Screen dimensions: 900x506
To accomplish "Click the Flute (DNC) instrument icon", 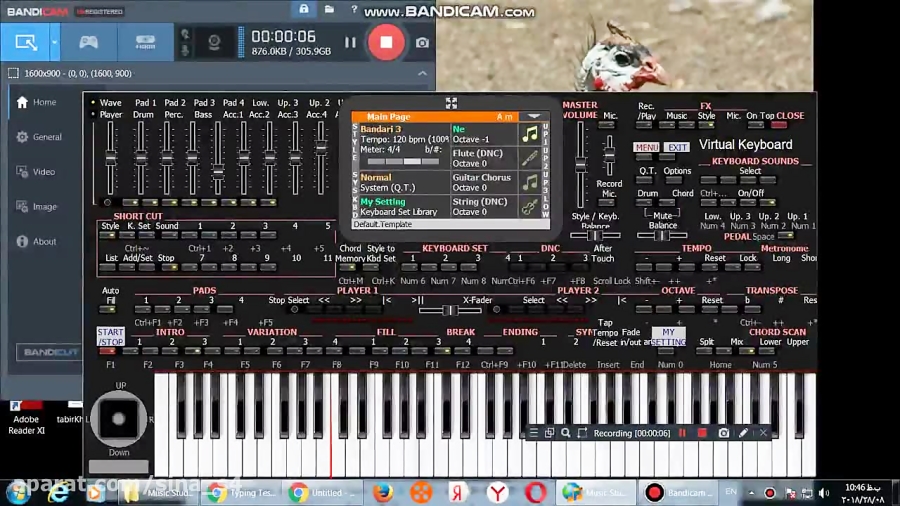I will pyautogui.click(x=530, y=158).
